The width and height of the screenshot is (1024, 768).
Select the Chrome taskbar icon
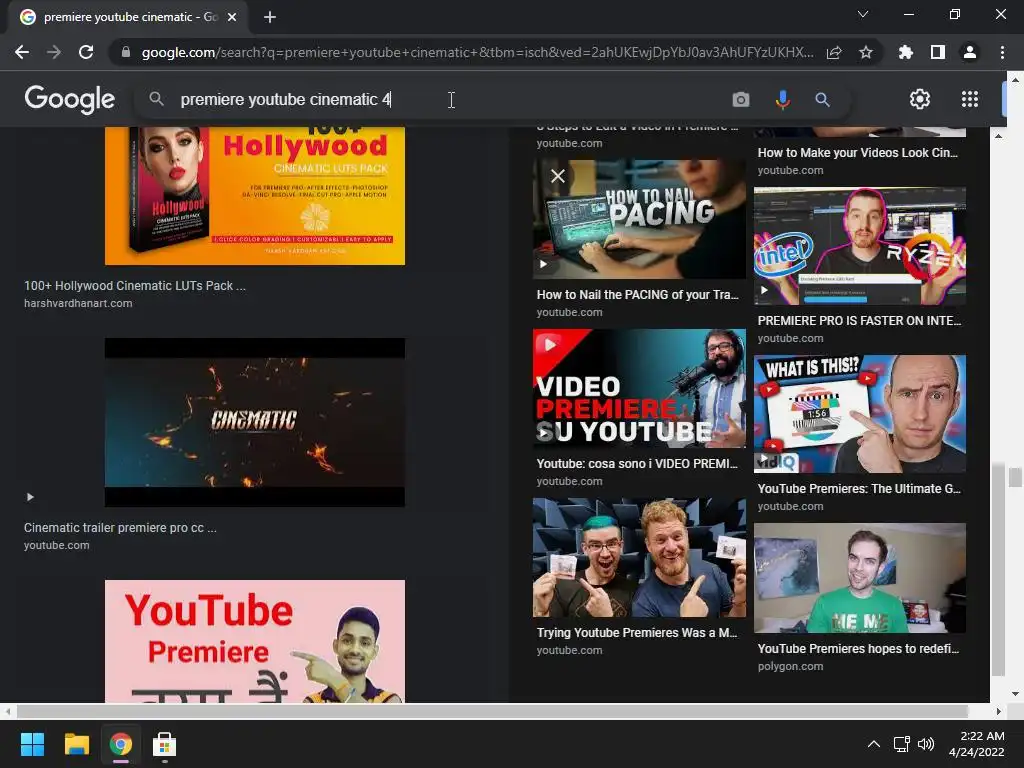(121, 744)
